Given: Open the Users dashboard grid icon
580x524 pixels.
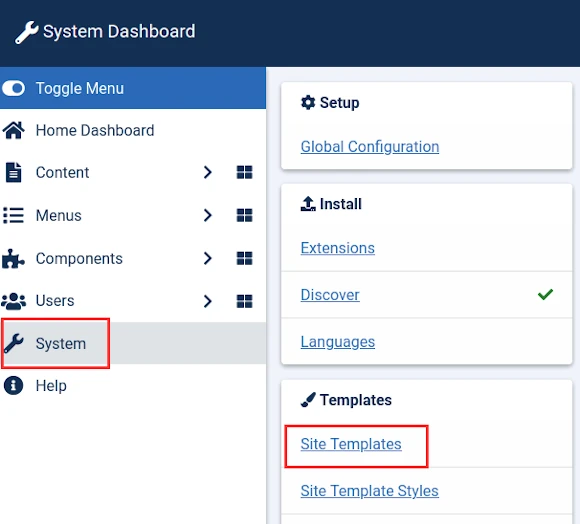Looking at the screenshot, I should 244,301.
